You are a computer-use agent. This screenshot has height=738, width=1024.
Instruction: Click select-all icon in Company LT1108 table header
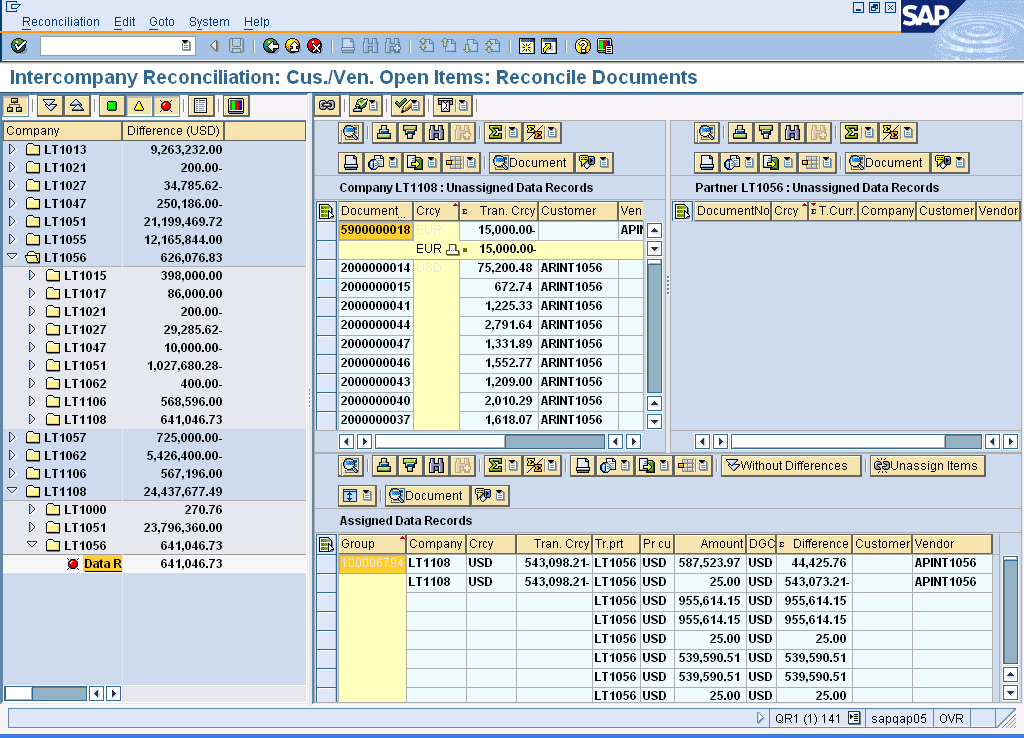pyautogui.click(x=327, y=211)
